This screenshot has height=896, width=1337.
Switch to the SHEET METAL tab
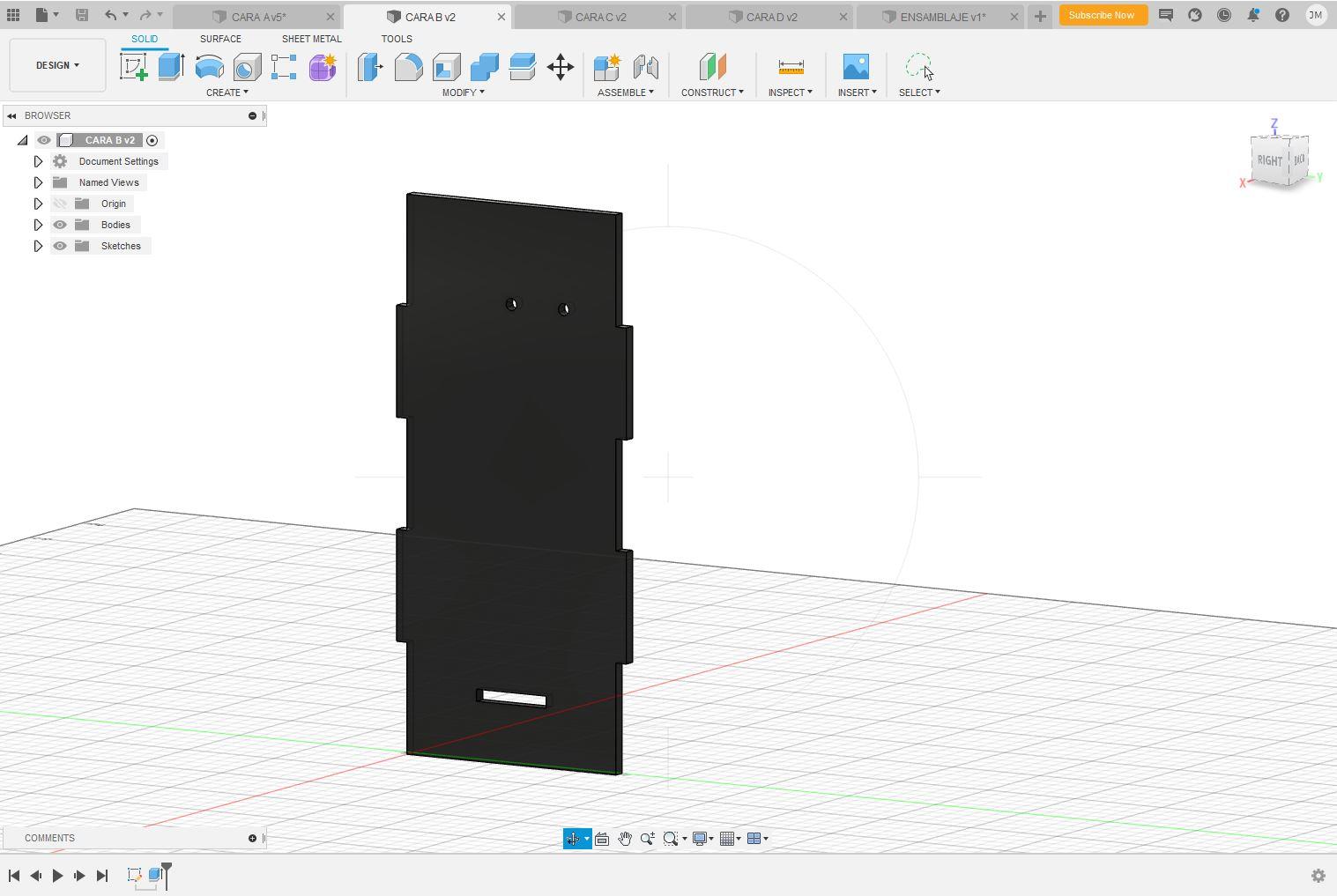311,39
